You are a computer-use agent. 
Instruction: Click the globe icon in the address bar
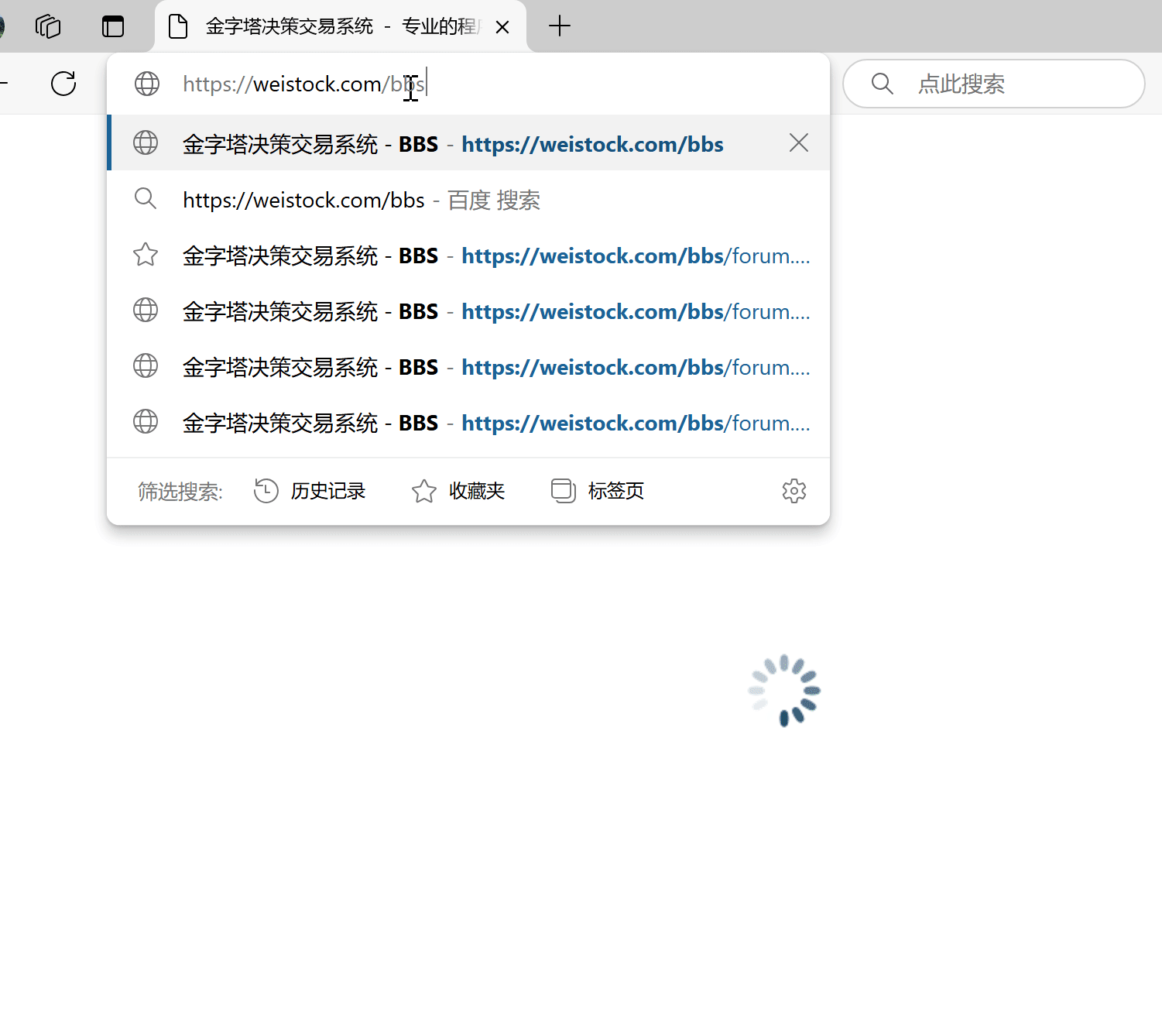pos(147,84)
